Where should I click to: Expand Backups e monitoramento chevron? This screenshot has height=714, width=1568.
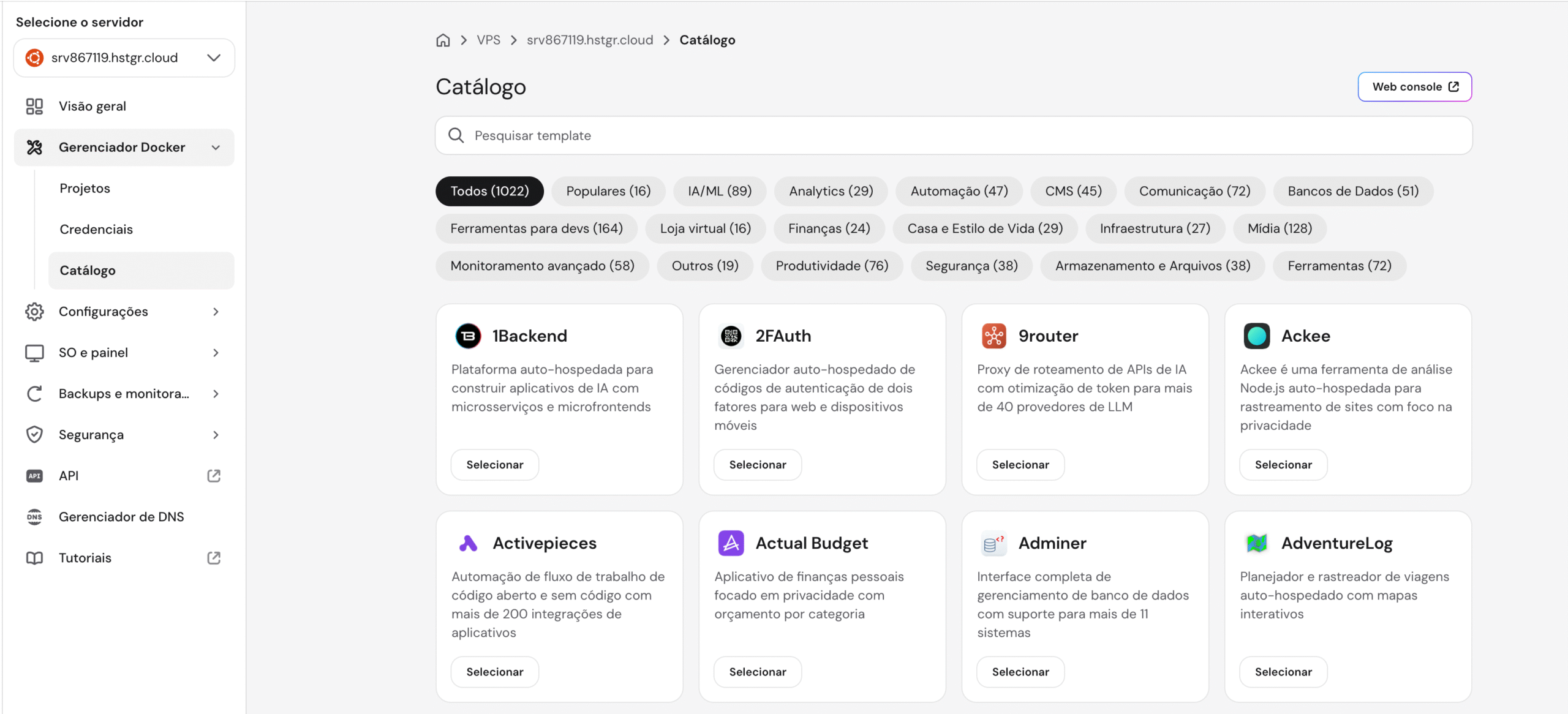216,394
